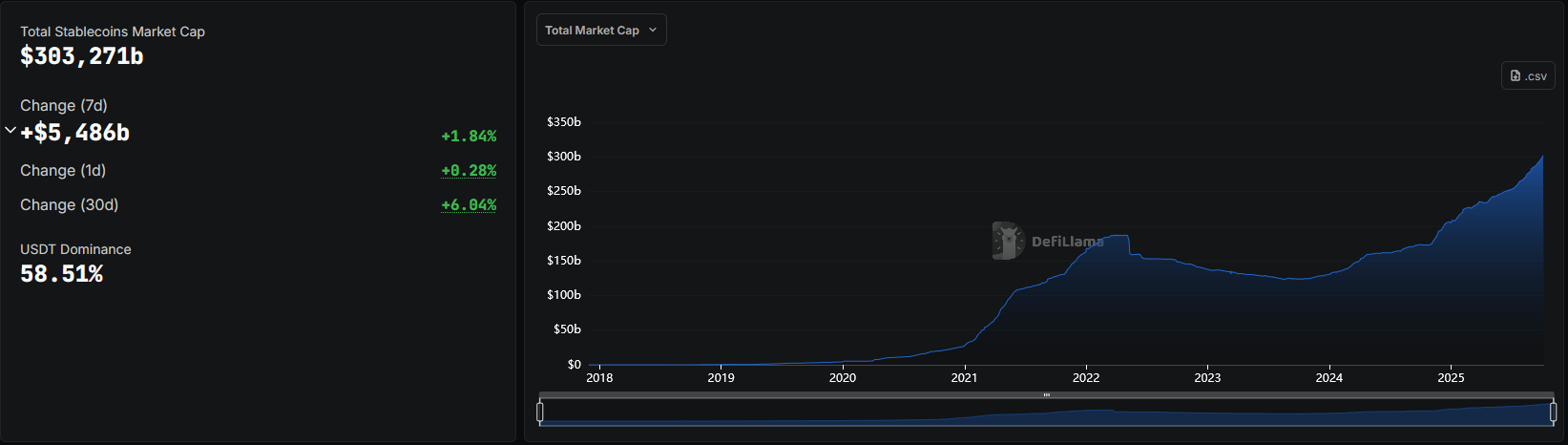Click the $350b label on the y-axis
Image resolution: width=1568 pixels, height=445 pixels.
[563, 122]
